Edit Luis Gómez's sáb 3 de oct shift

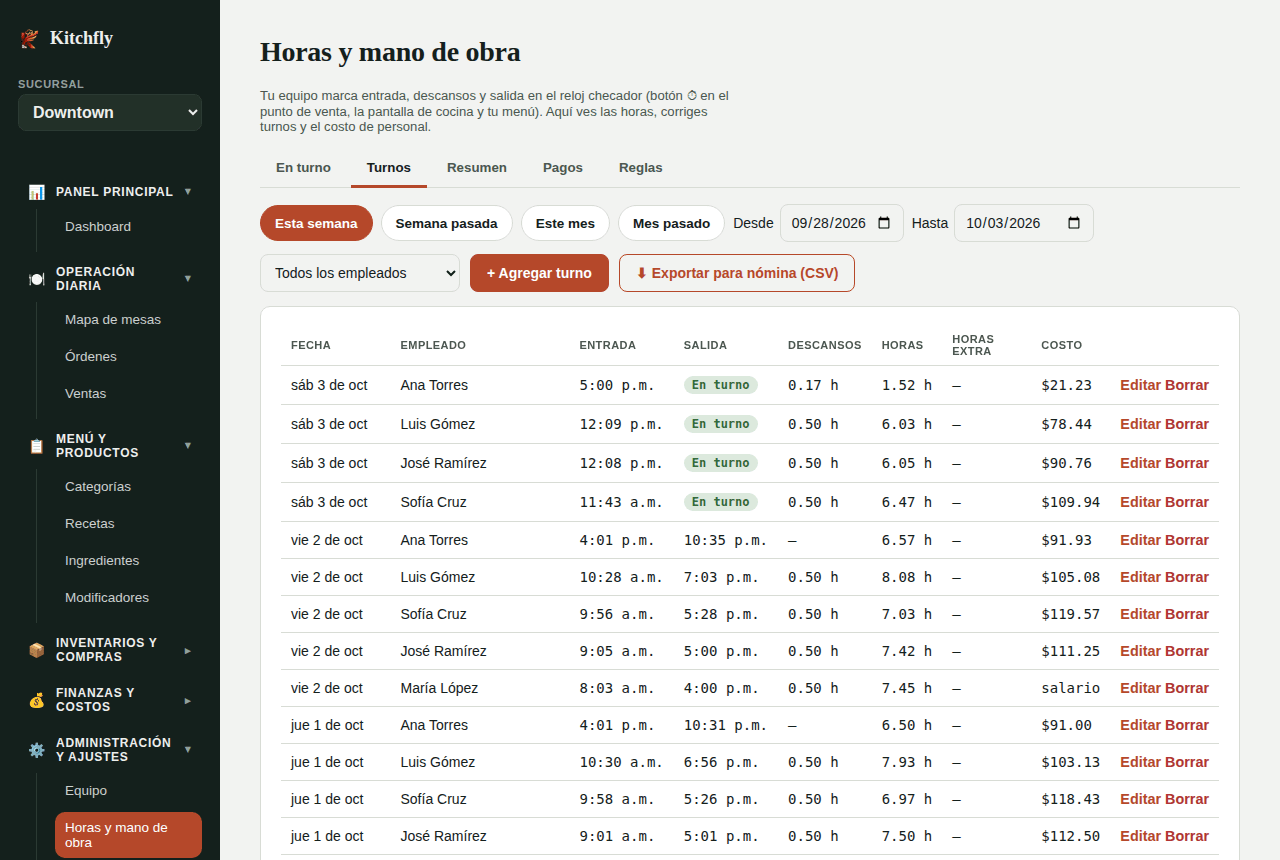[x=1140, y=424]
